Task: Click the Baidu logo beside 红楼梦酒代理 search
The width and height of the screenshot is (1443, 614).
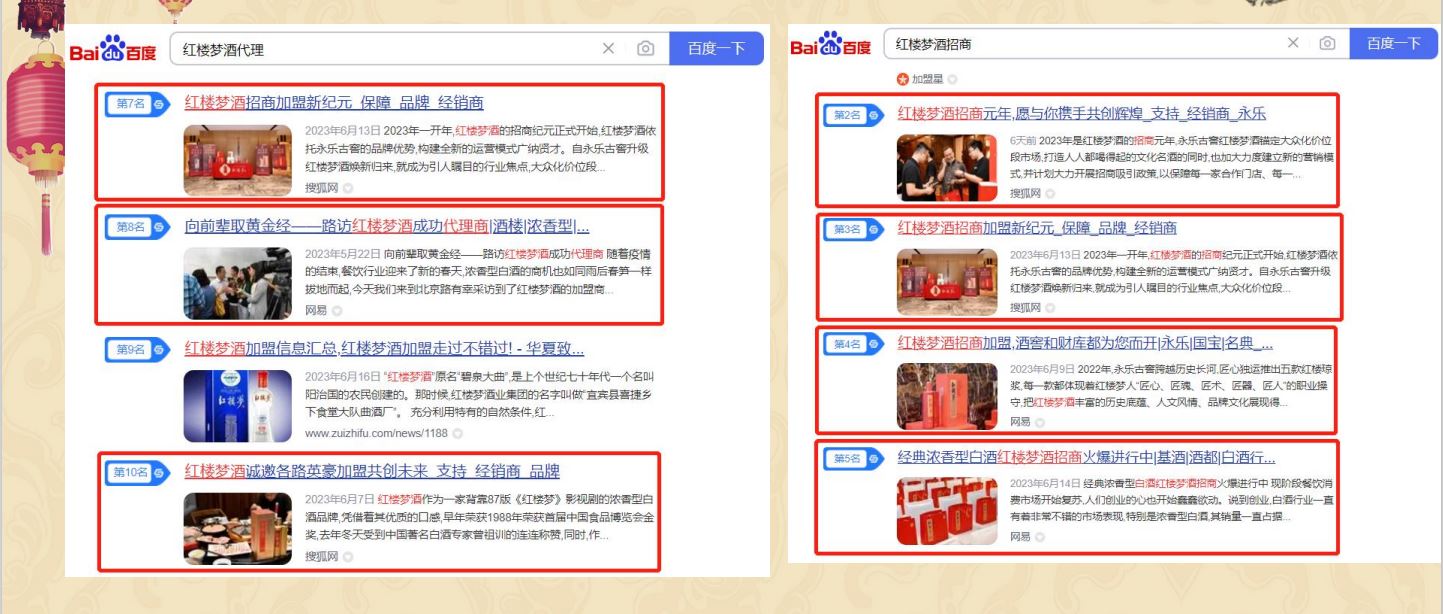Action: click(113, 50)
